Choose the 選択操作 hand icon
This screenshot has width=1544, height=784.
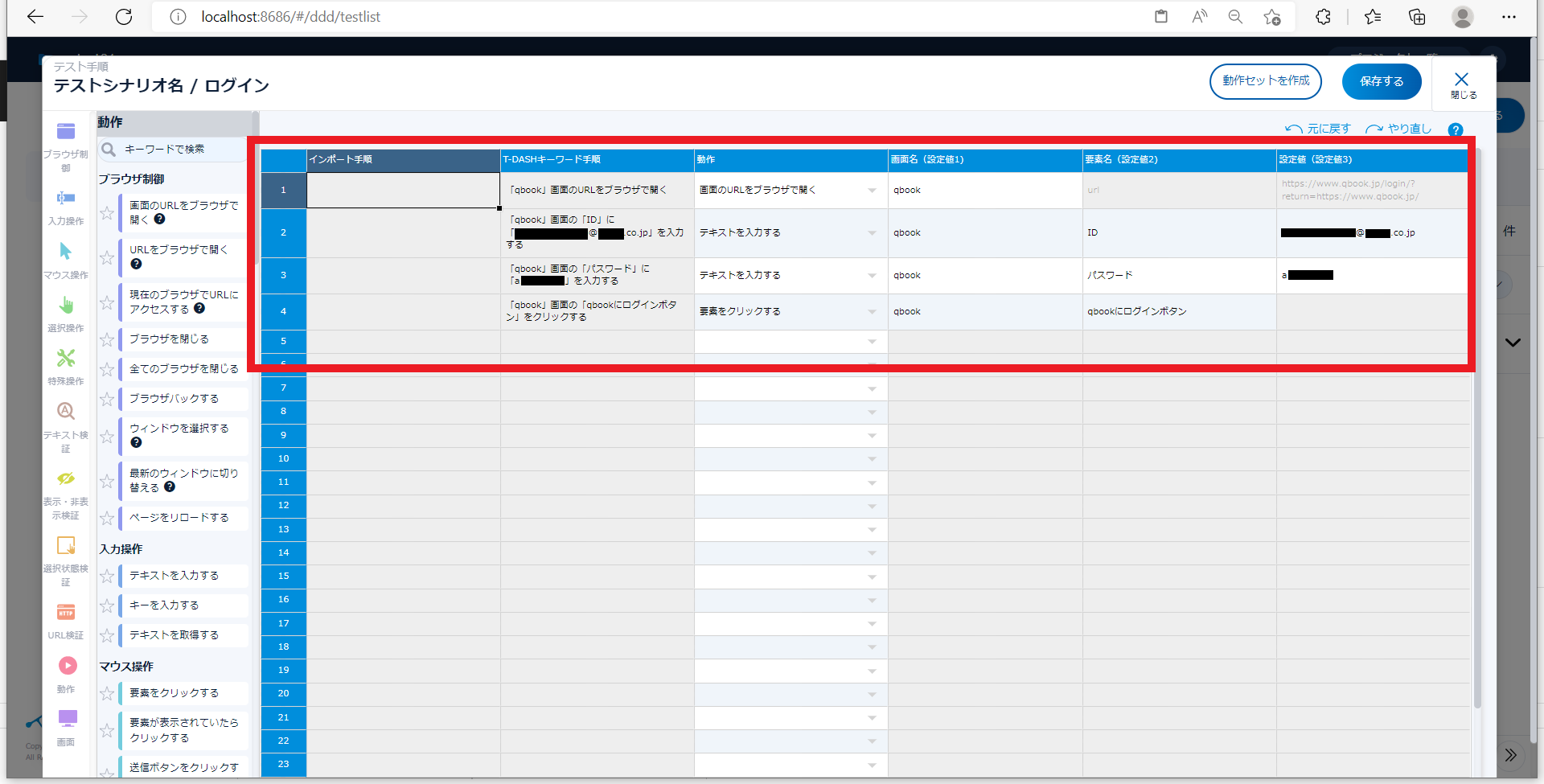(x=66, y=306)
